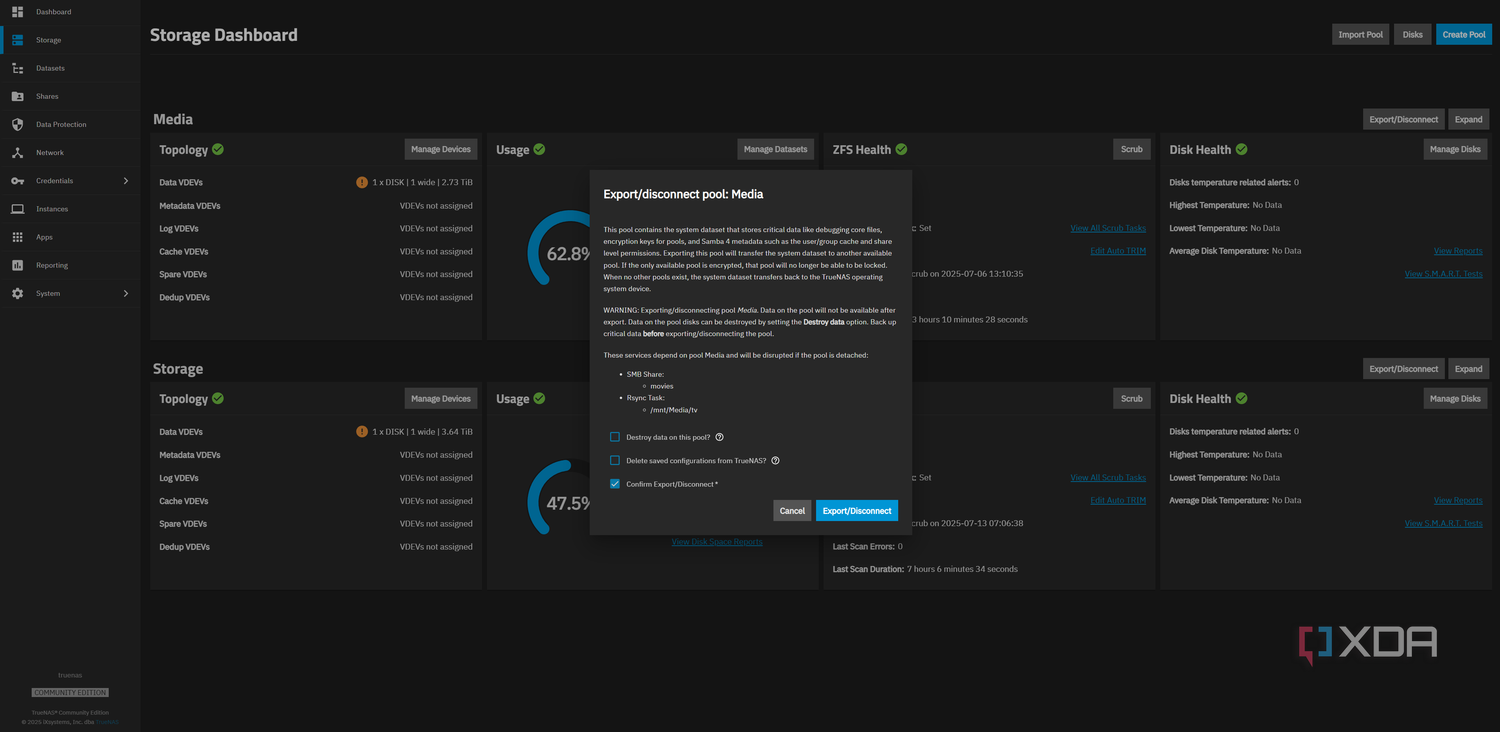
Task: Click the Shares folder icon in the sidebar
Action: (x=17, y=96)
